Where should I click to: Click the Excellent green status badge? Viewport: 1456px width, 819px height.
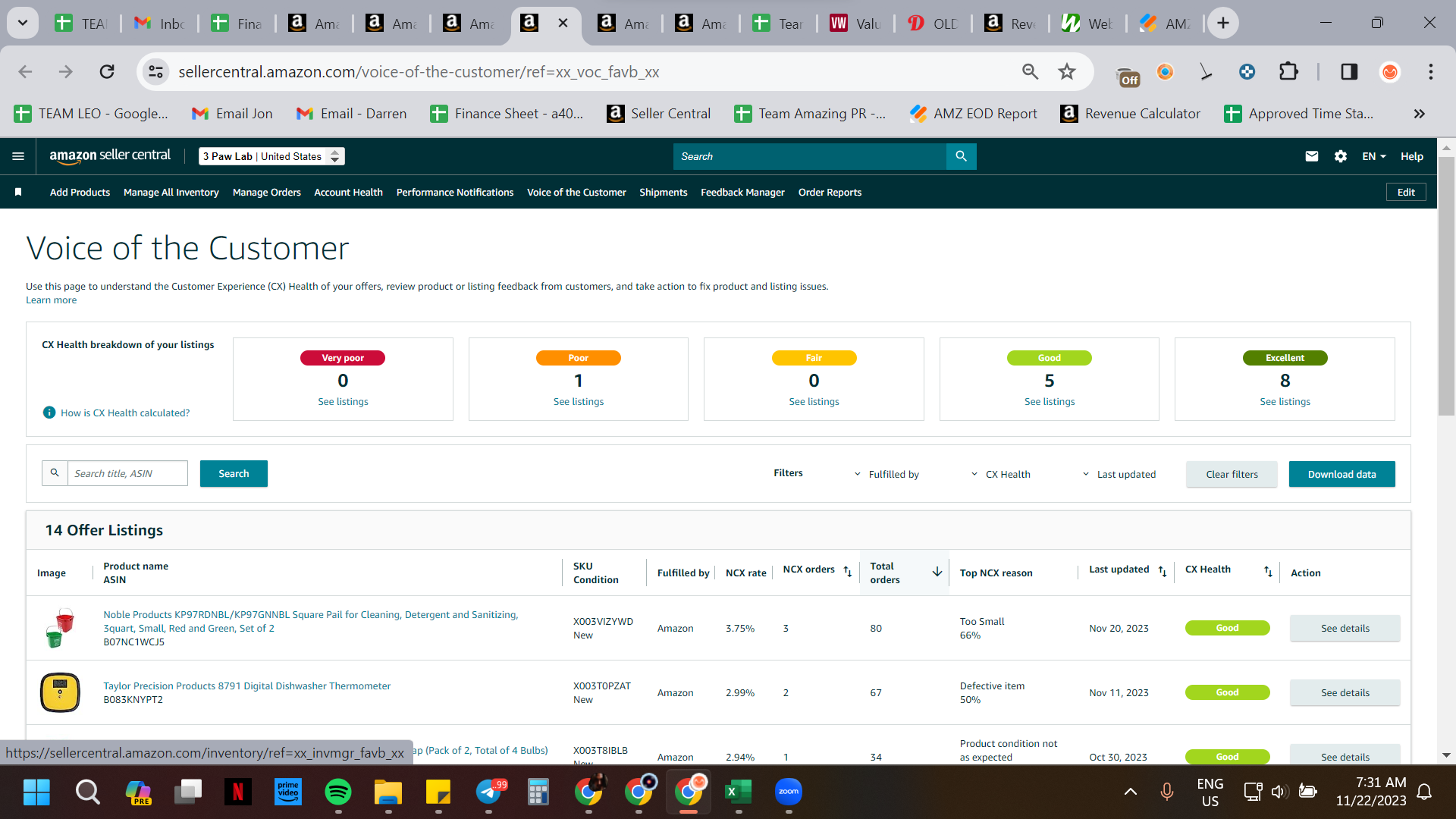[1285, 358]
